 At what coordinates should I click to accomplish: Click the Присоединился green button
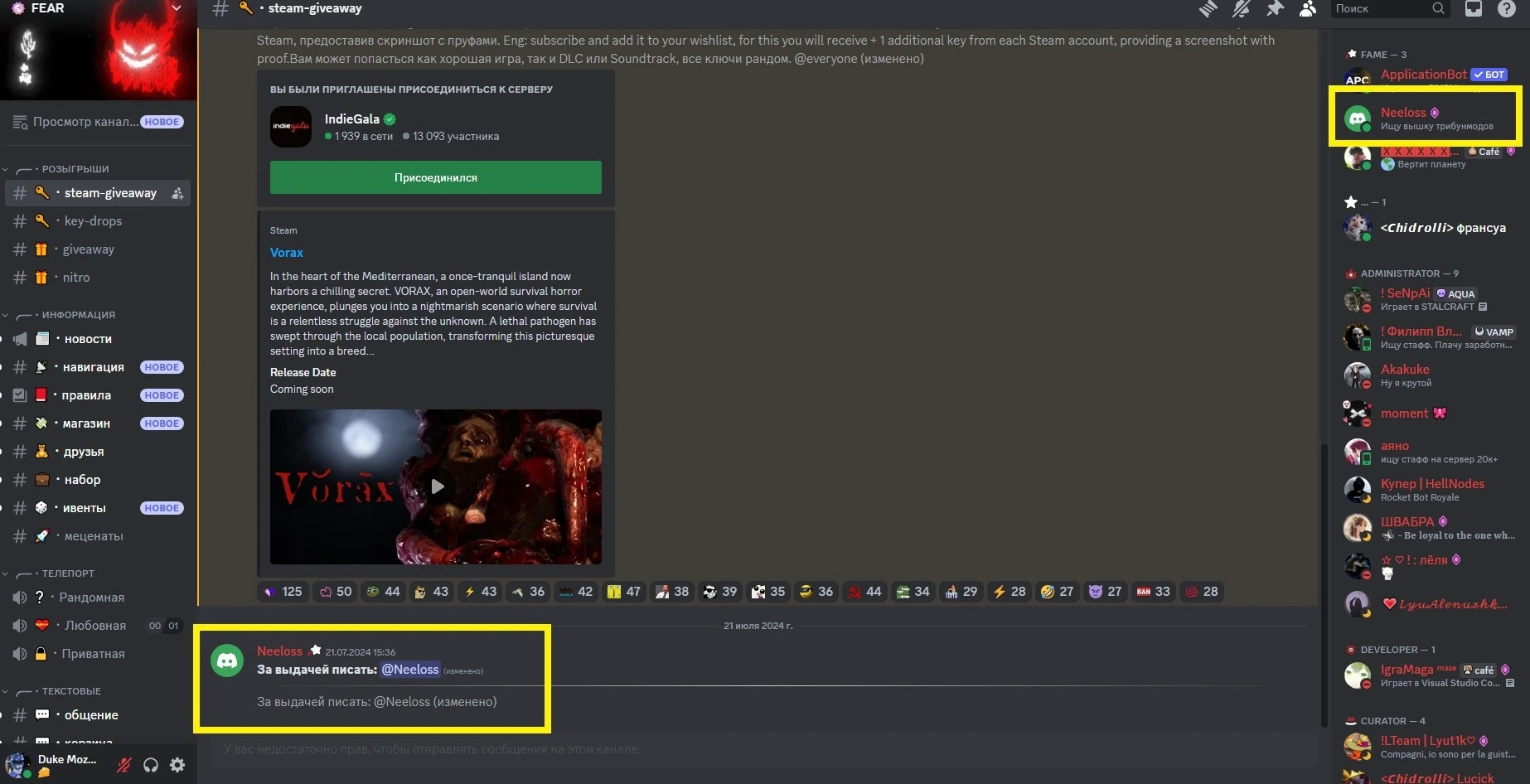(436, 177)
